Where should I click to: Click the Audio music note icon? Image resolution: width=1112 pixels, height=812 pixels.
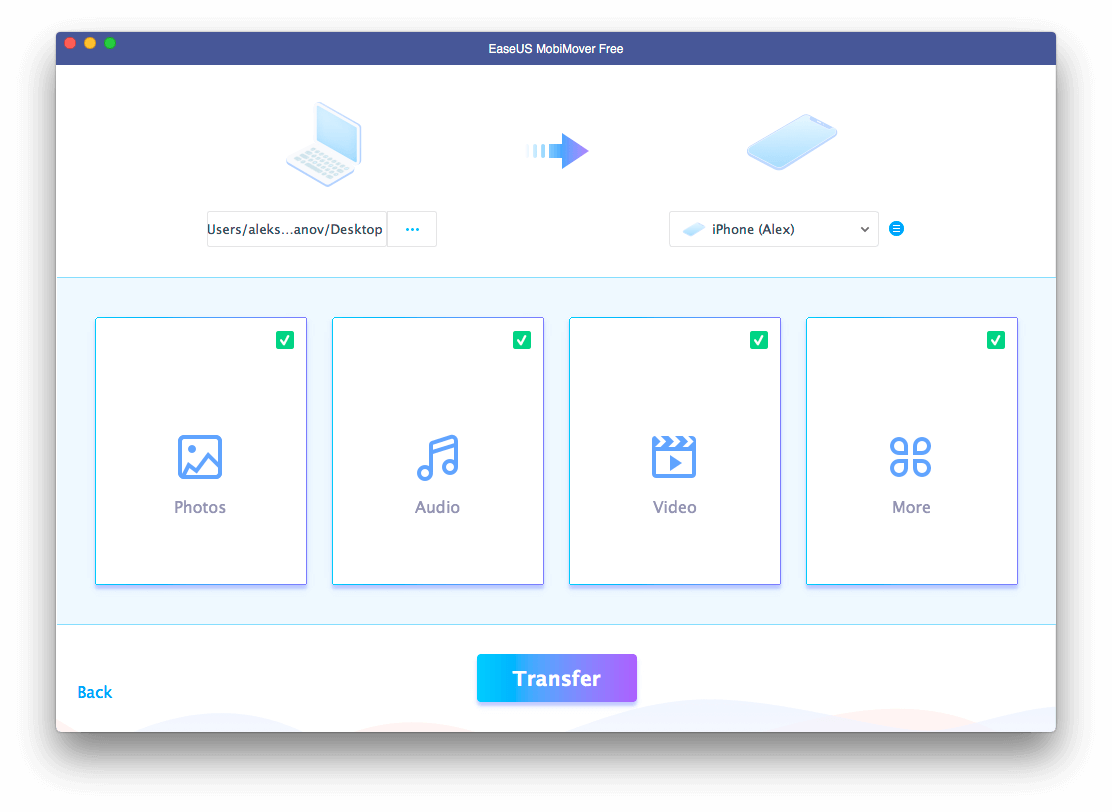coord(438,457)
